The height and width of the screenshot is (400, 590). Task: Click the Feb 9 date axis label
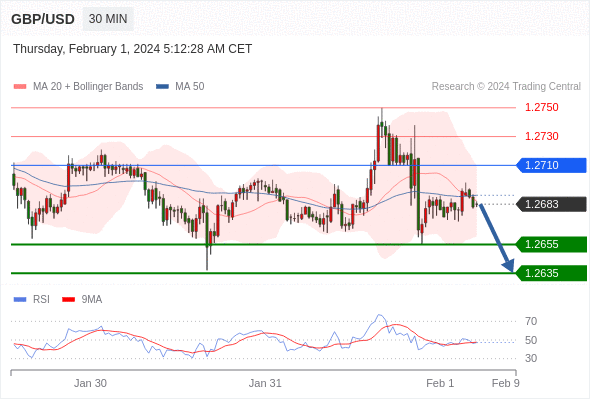[x=506, y=383]
